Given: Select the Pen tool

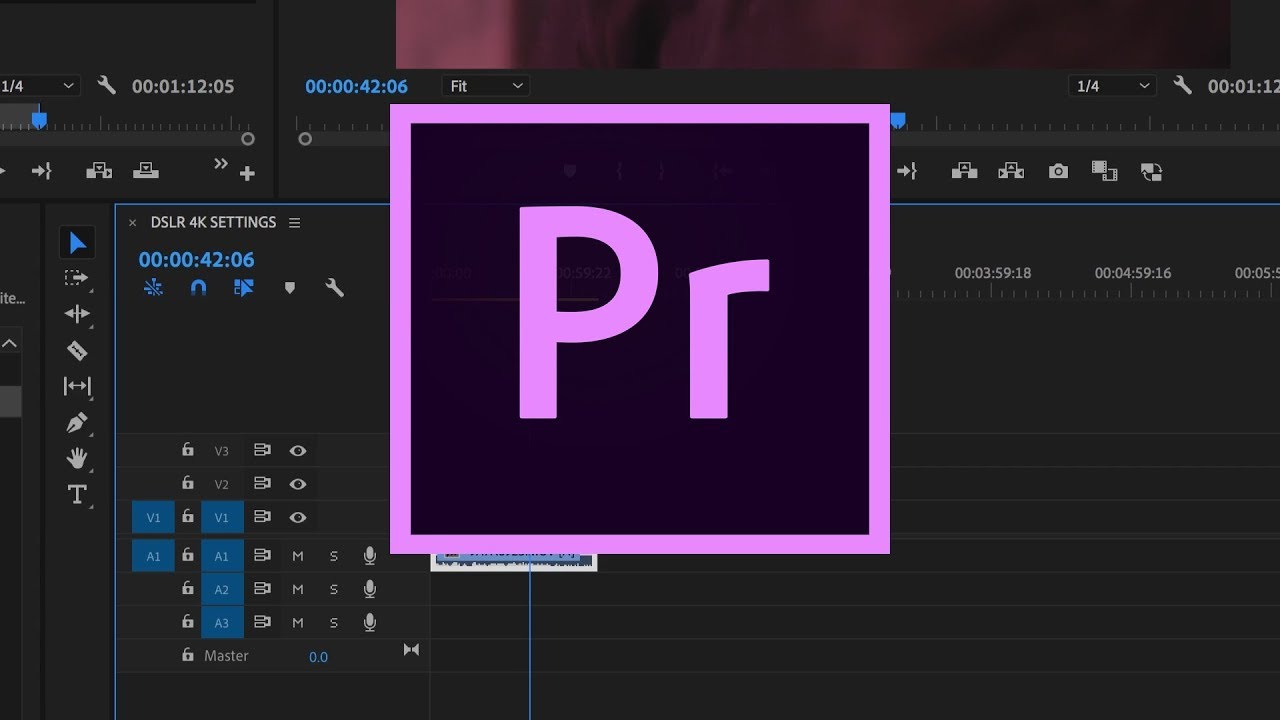Looking at the screenshot, I should pyautogui.click(x=77, y=422).
